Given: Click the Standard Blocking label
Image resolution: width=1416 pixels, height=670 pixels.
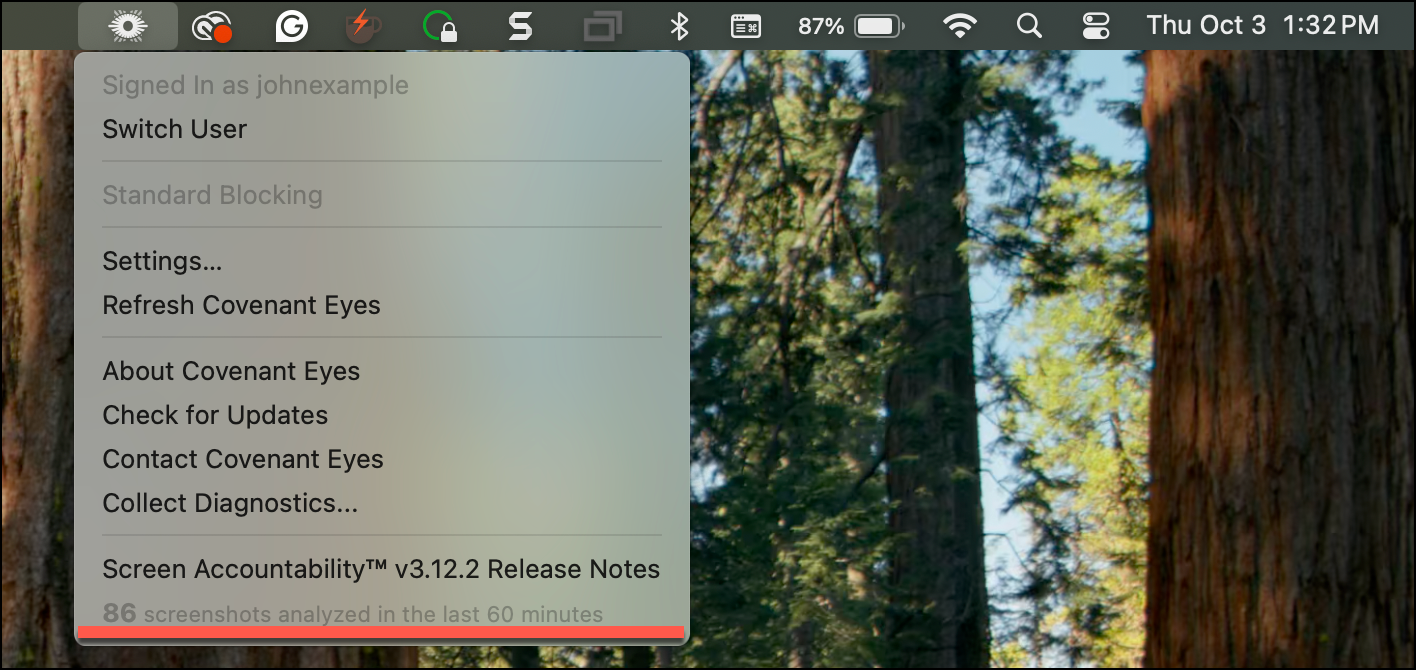Looking at the screenshot, I should (212, 195).
